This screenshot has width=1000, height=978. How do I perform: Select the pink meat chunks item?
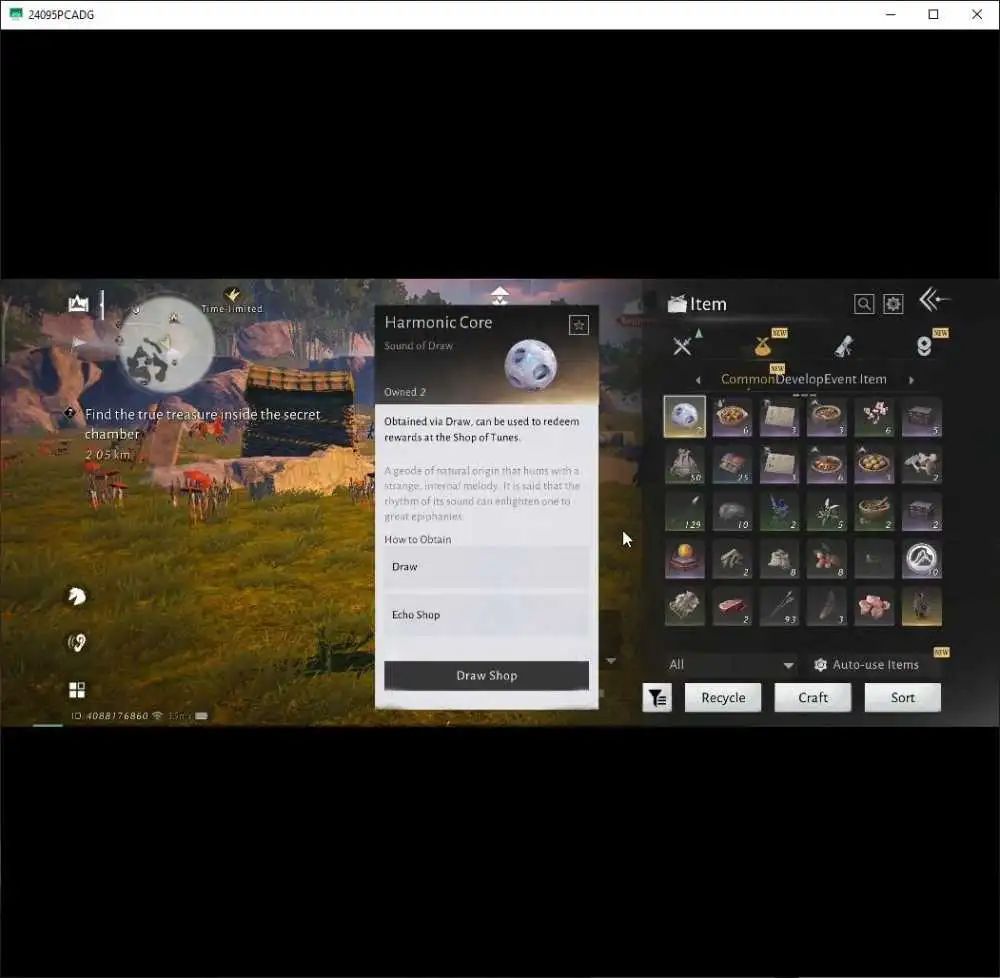874,606
